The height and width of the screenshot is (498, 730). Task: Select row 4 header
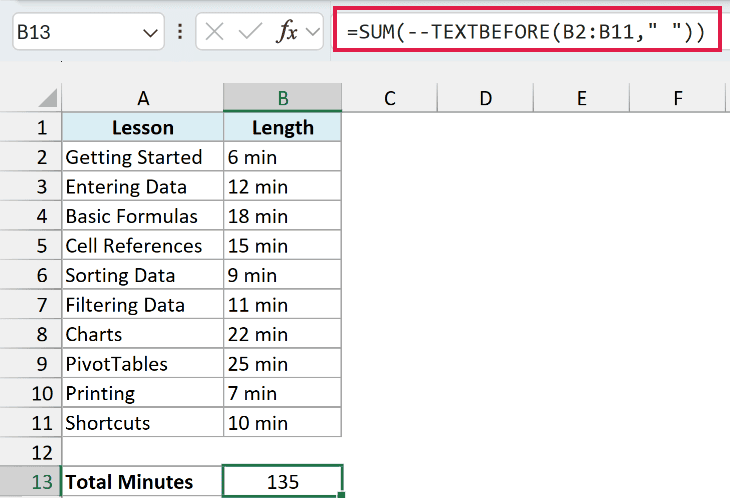pos(31,216)
